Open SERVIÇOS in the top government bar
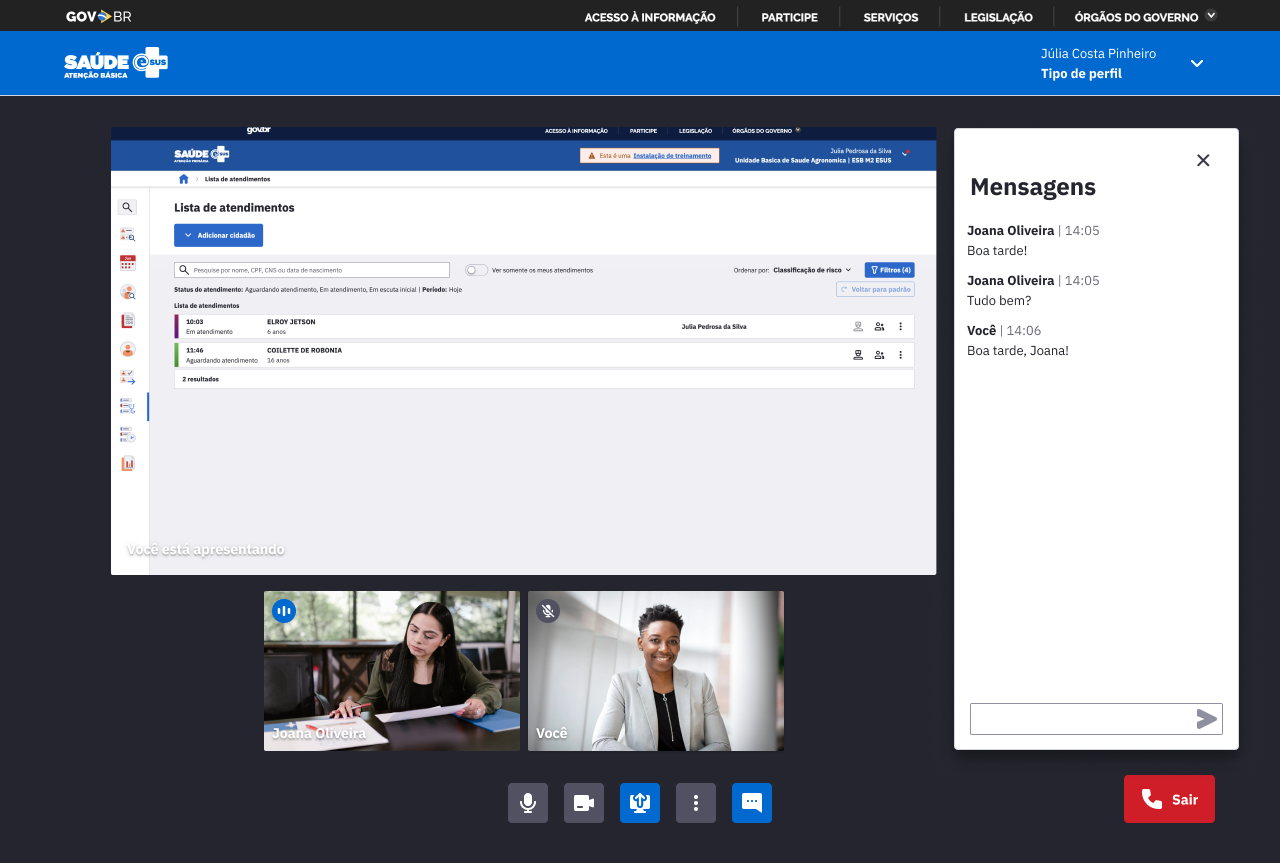 coord(891,17)
